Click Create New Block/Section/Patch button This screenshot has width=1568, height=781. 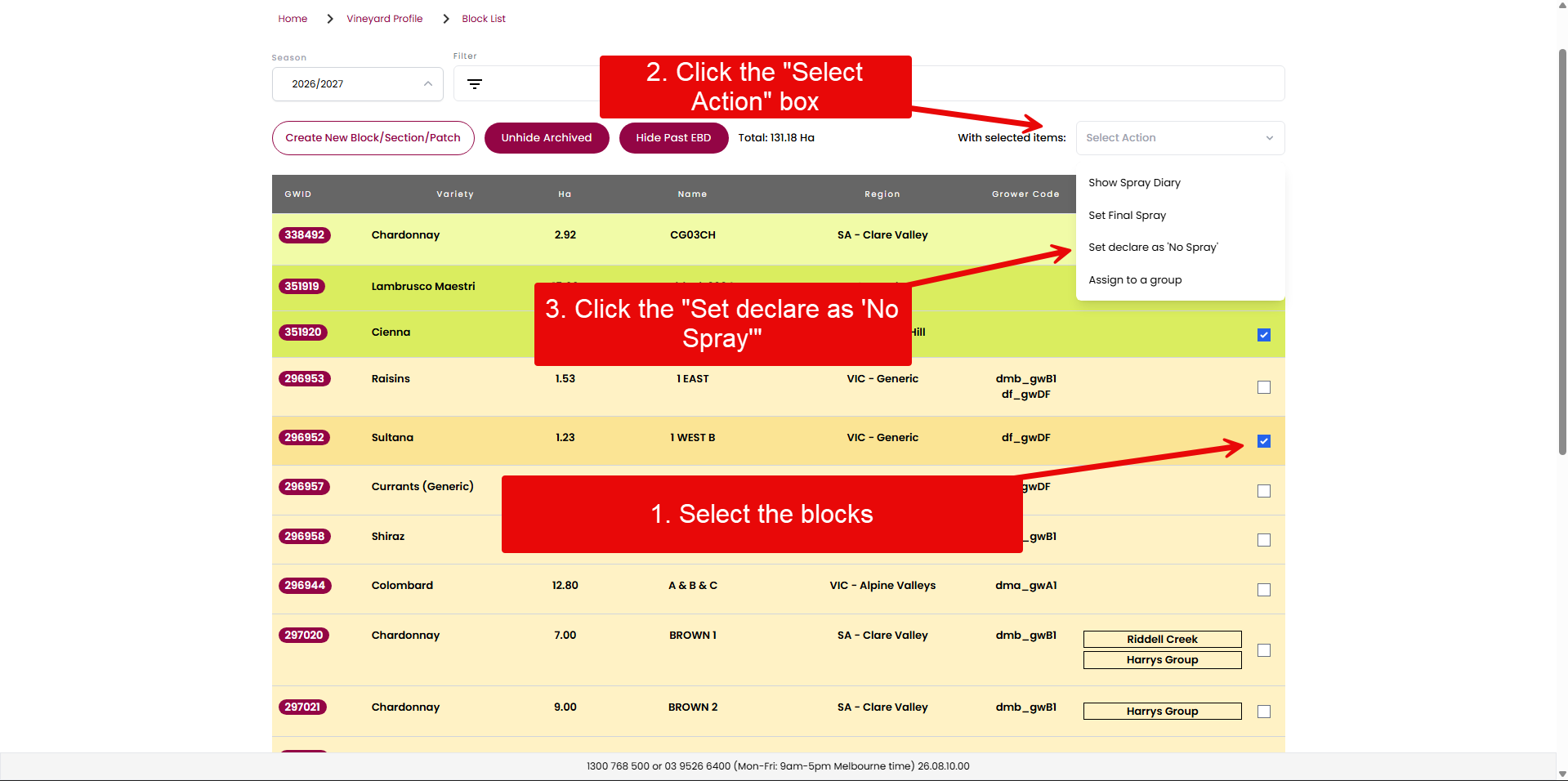[x=373, y=138]
